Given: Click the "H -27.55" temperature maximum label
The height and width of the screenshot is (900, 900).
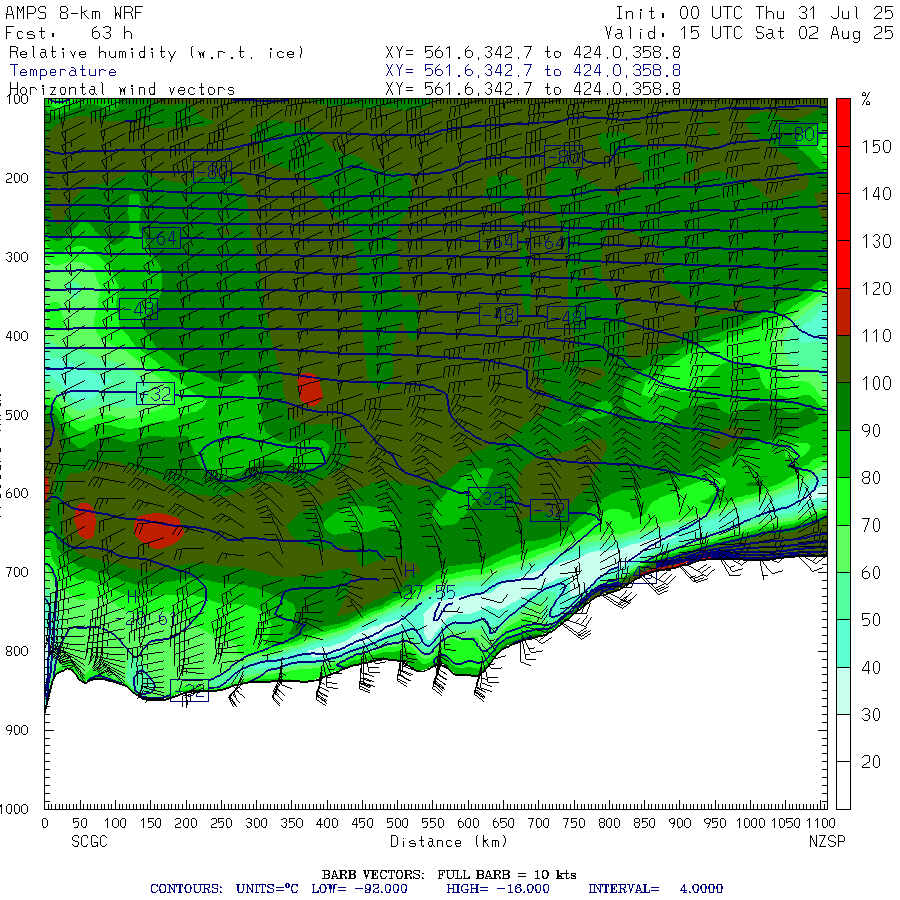Looking at the screenshot, I should (x=424, y=582).
